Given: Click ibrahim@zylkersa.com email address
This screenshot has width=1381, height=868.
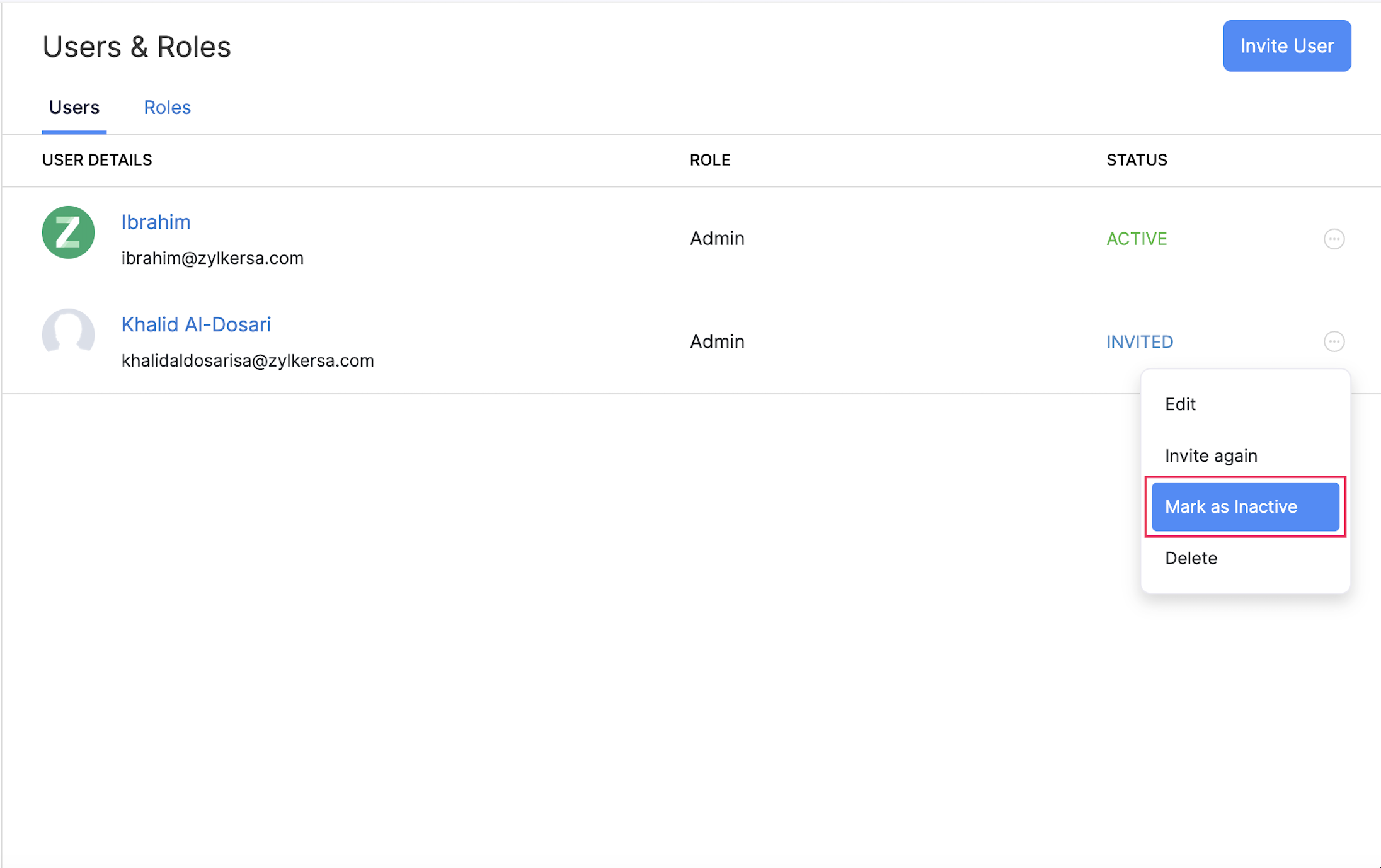Looking at the screenshot, I should (212, 258).
